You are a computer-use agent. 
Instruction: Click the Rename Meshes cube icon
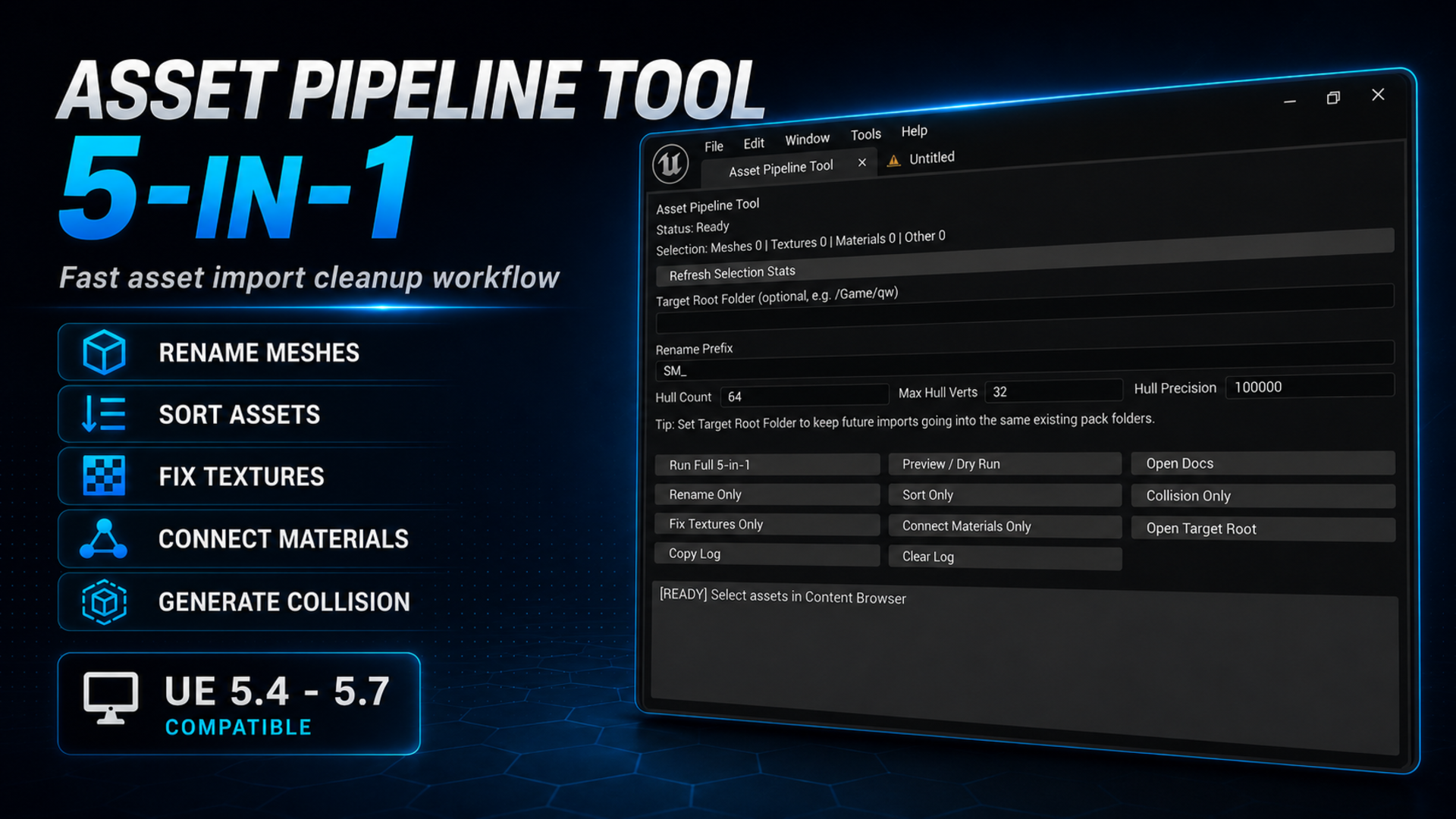tap(104, 353)
